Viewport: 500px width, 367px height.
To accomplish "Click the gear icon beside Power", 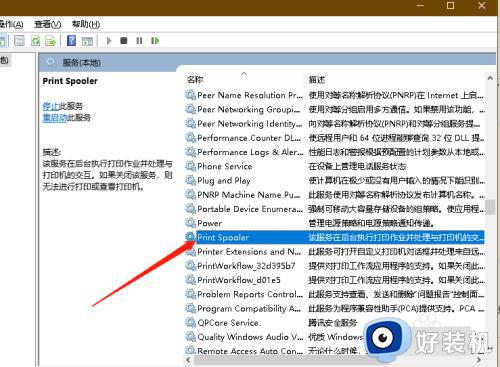I will pos(190,223).
